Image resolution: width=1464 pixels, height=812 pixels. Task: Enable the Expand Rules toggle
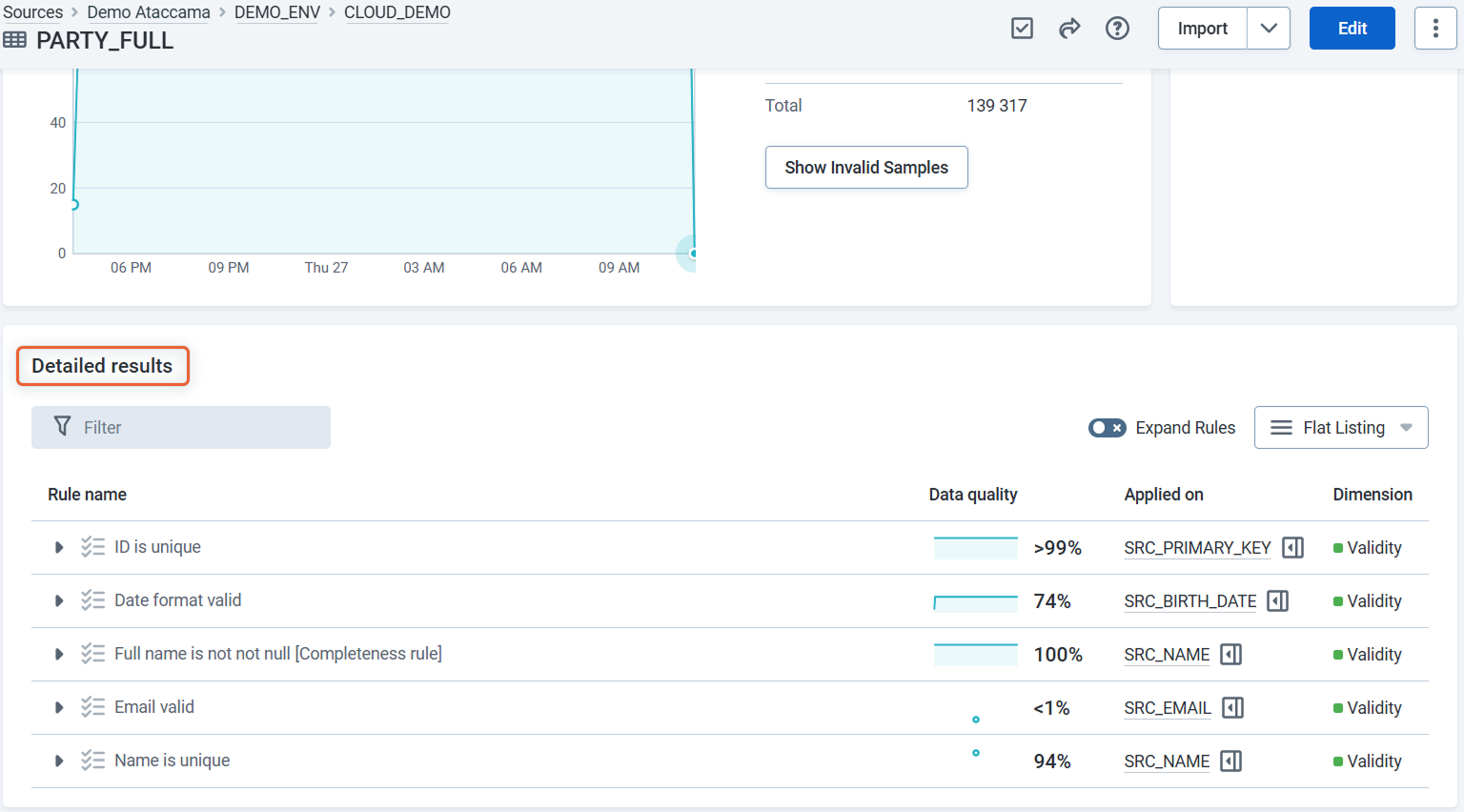pos(1106,428)
